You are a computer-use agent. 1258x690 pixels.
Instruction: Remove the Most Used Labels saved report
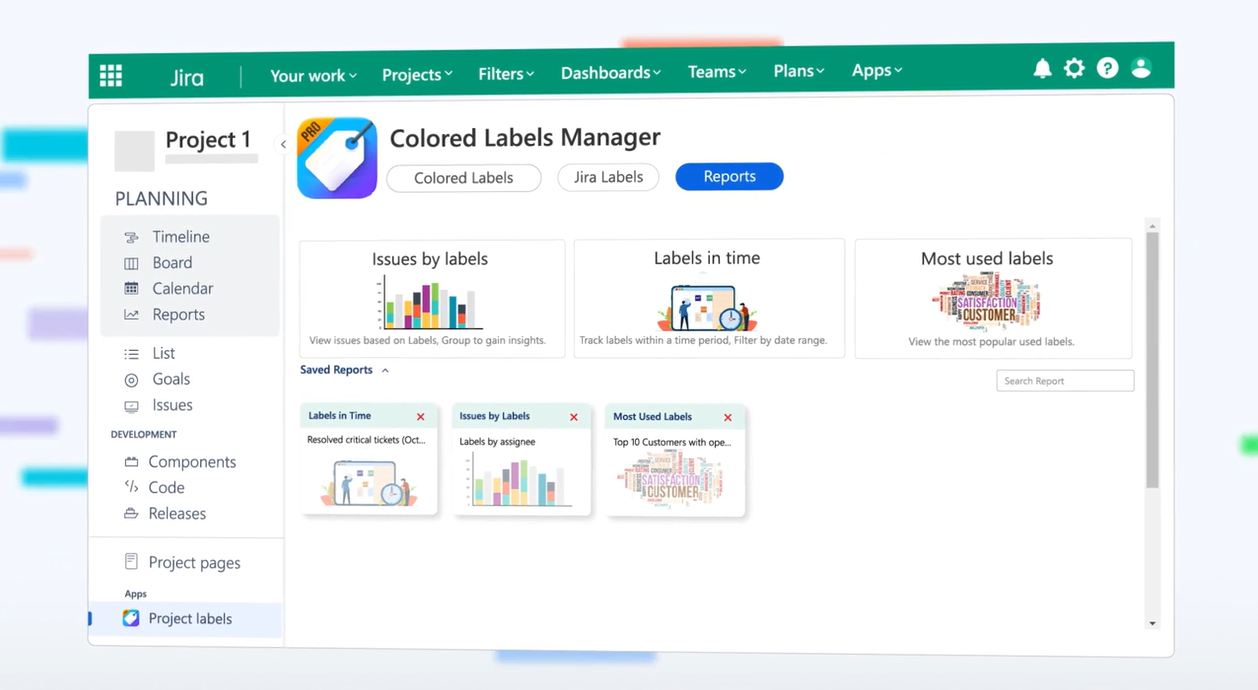click(x=728, y=418)
